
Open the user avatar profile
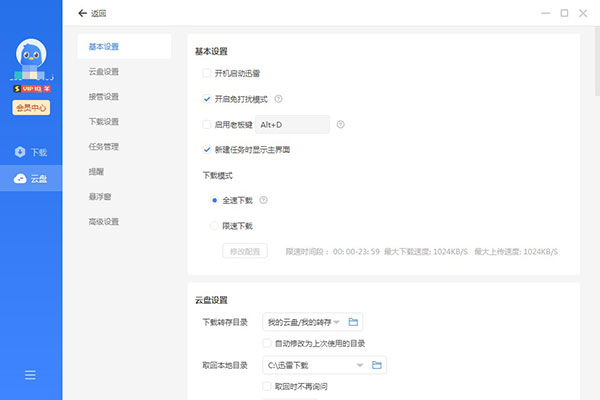(x=31, y=54)
